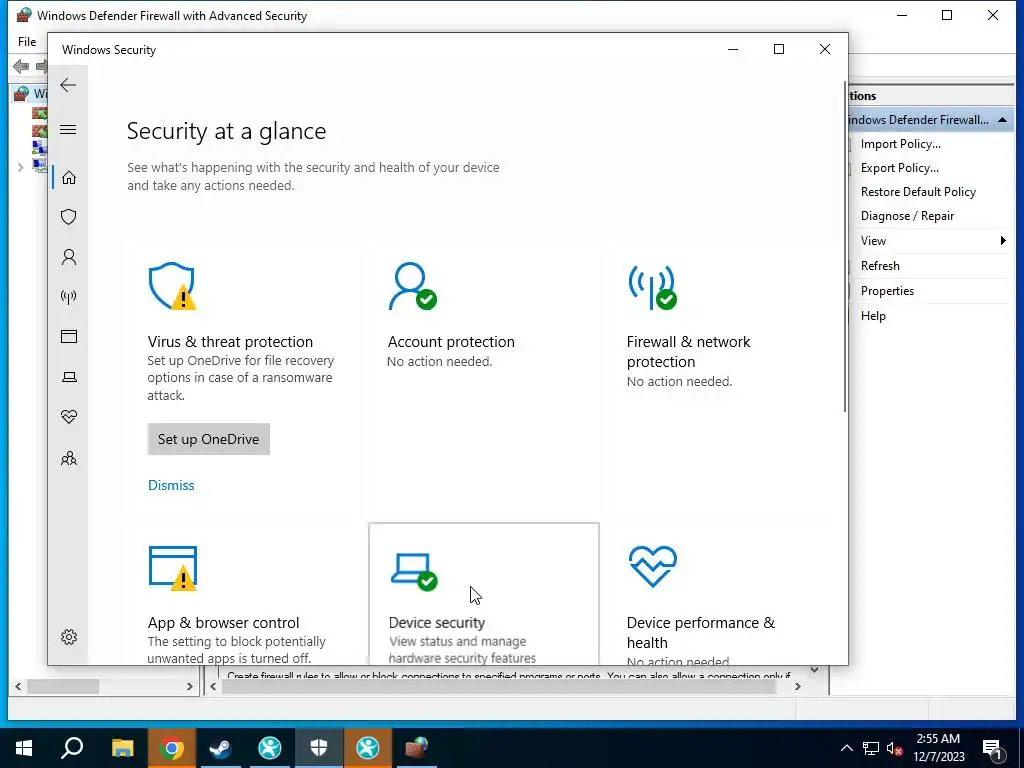Expand the Monitoring tree node in Firewall window
This screenshot has width=1024, height=768.
[20, 167]
